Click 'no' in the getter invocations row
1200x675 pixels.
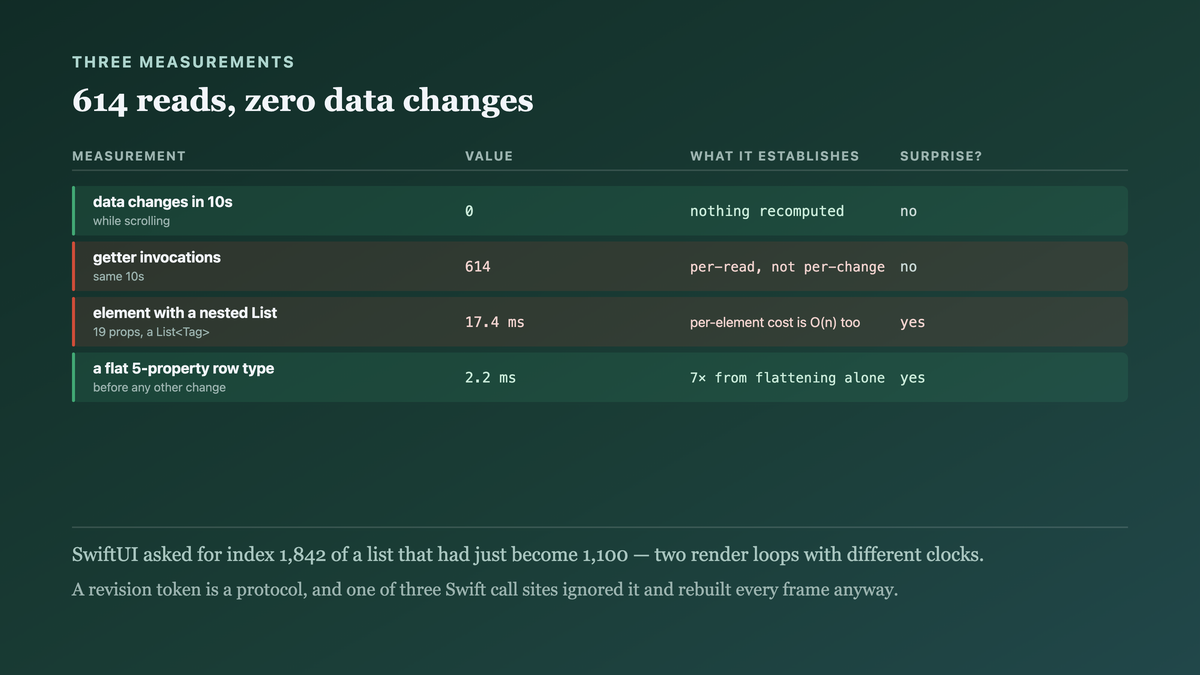tap(908, 267)
